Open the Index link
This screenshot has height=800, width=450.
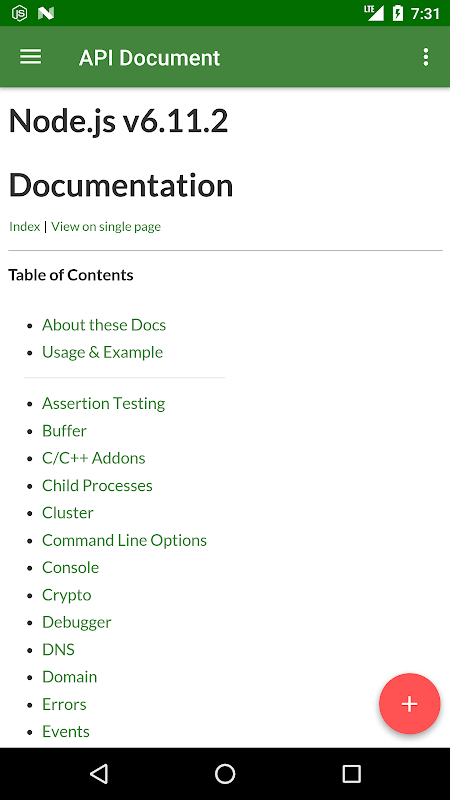click(24, 227)
